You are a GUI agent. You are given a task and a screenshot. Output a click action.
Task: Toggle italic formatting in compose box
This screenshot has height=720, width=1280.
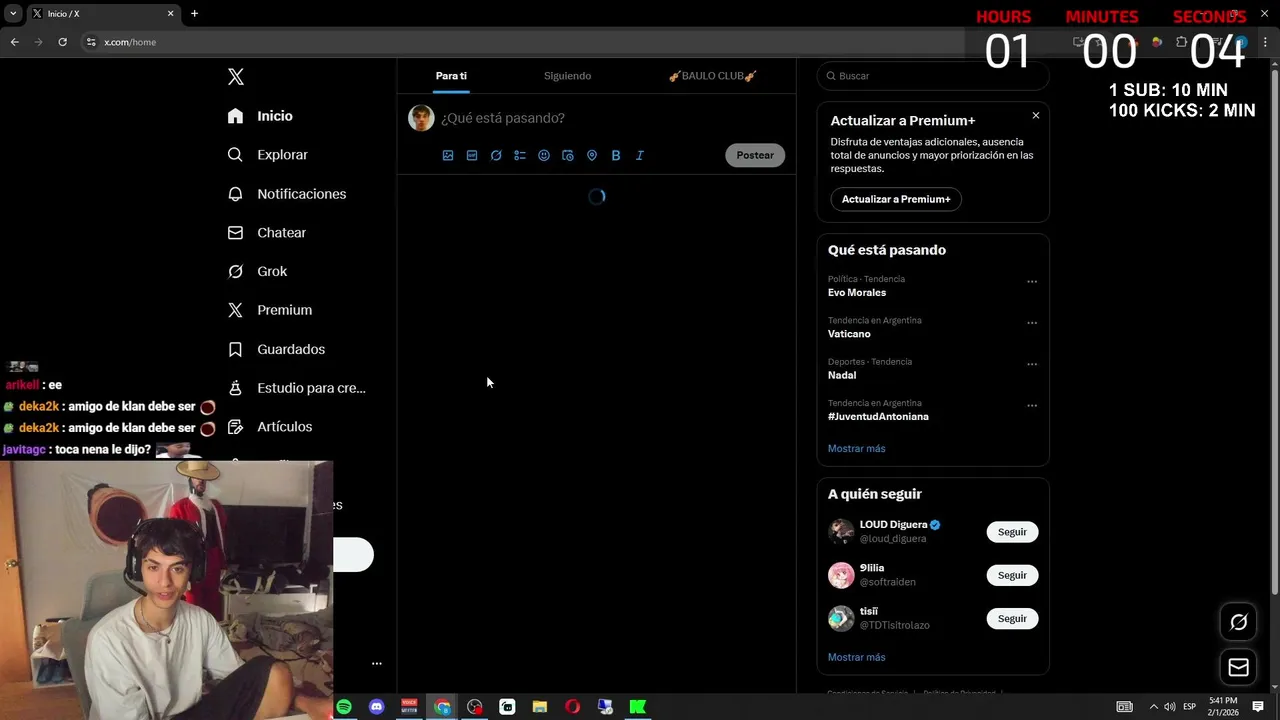[640, 155]
